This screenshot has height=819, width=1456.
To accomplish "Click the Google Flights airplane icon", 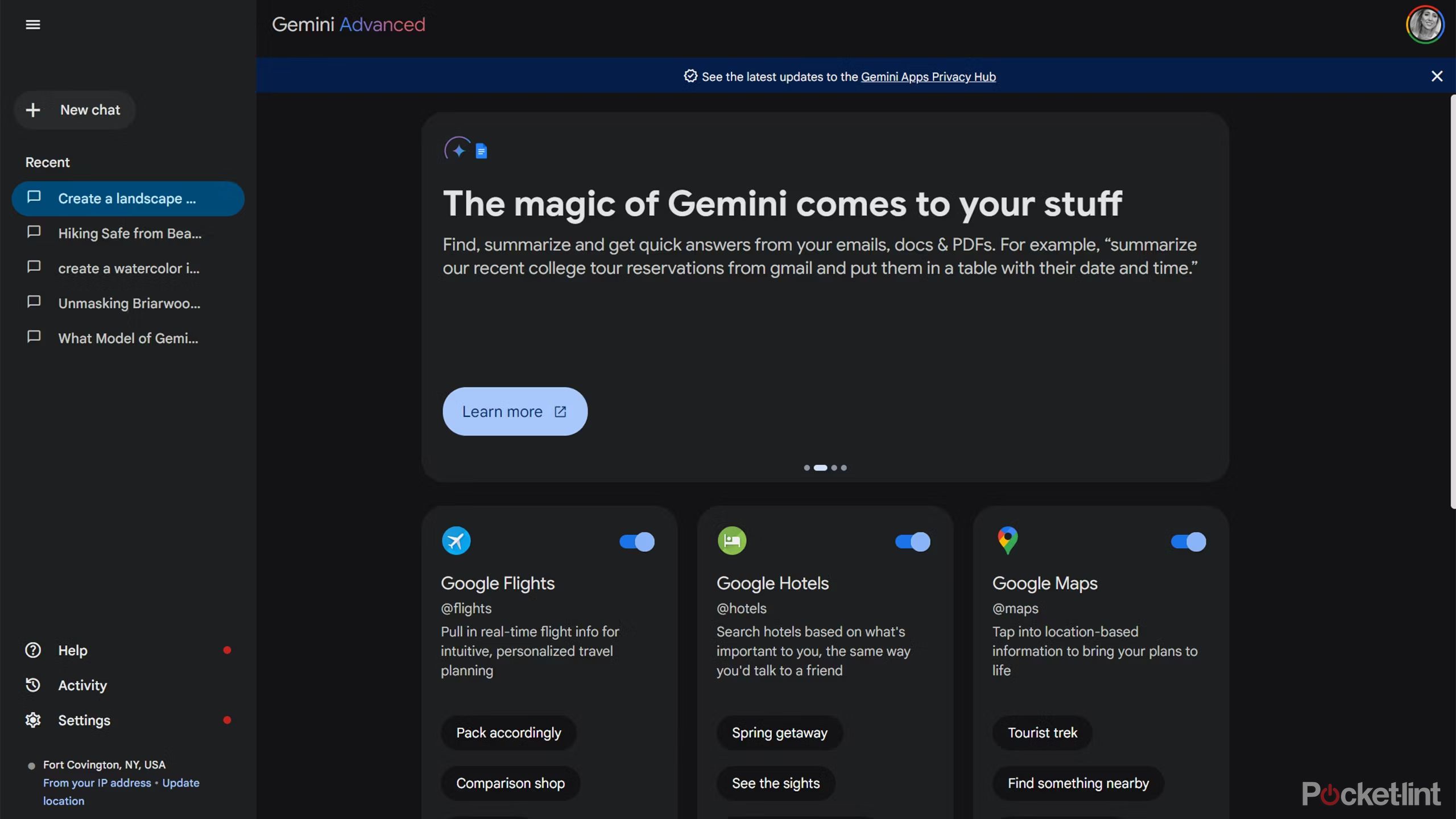I will click(x=456, y=540).
